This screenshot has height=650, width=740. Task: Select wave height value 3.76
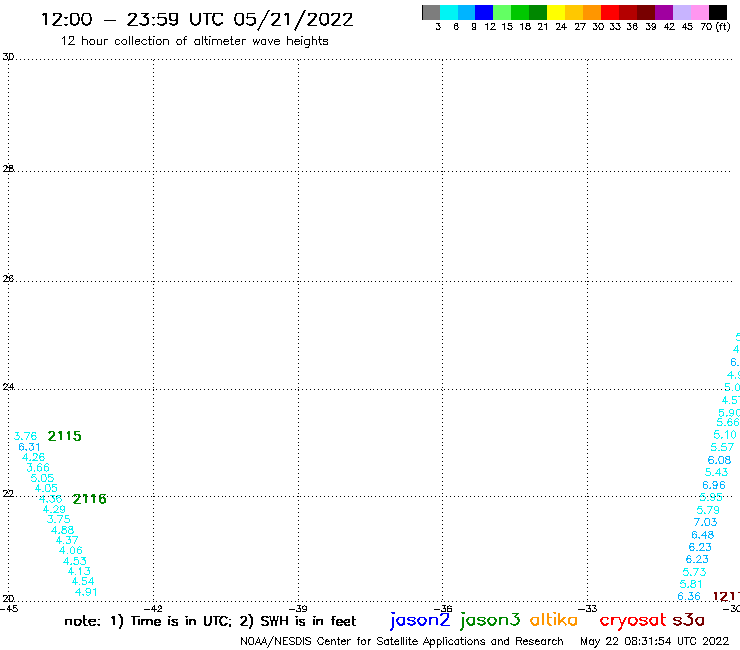[25, 436]
